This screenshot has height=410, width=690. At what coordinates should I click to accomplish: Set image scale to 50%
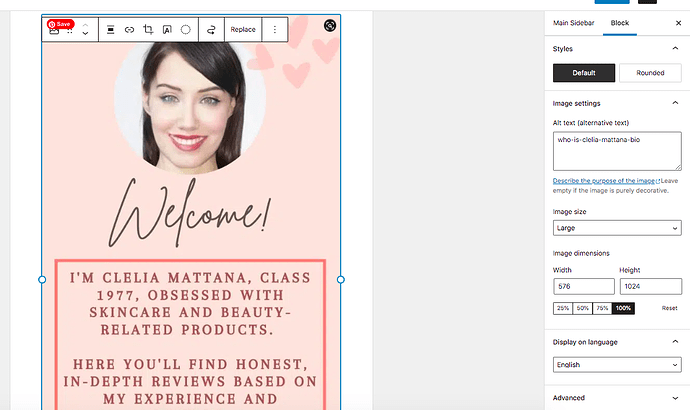coord(583,308)
